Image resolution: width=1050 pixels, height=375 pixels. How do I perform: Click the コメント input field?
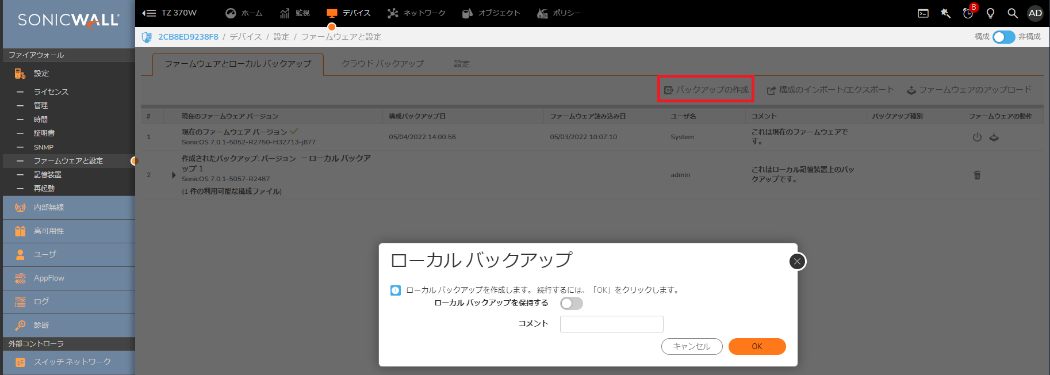(611, 324)
